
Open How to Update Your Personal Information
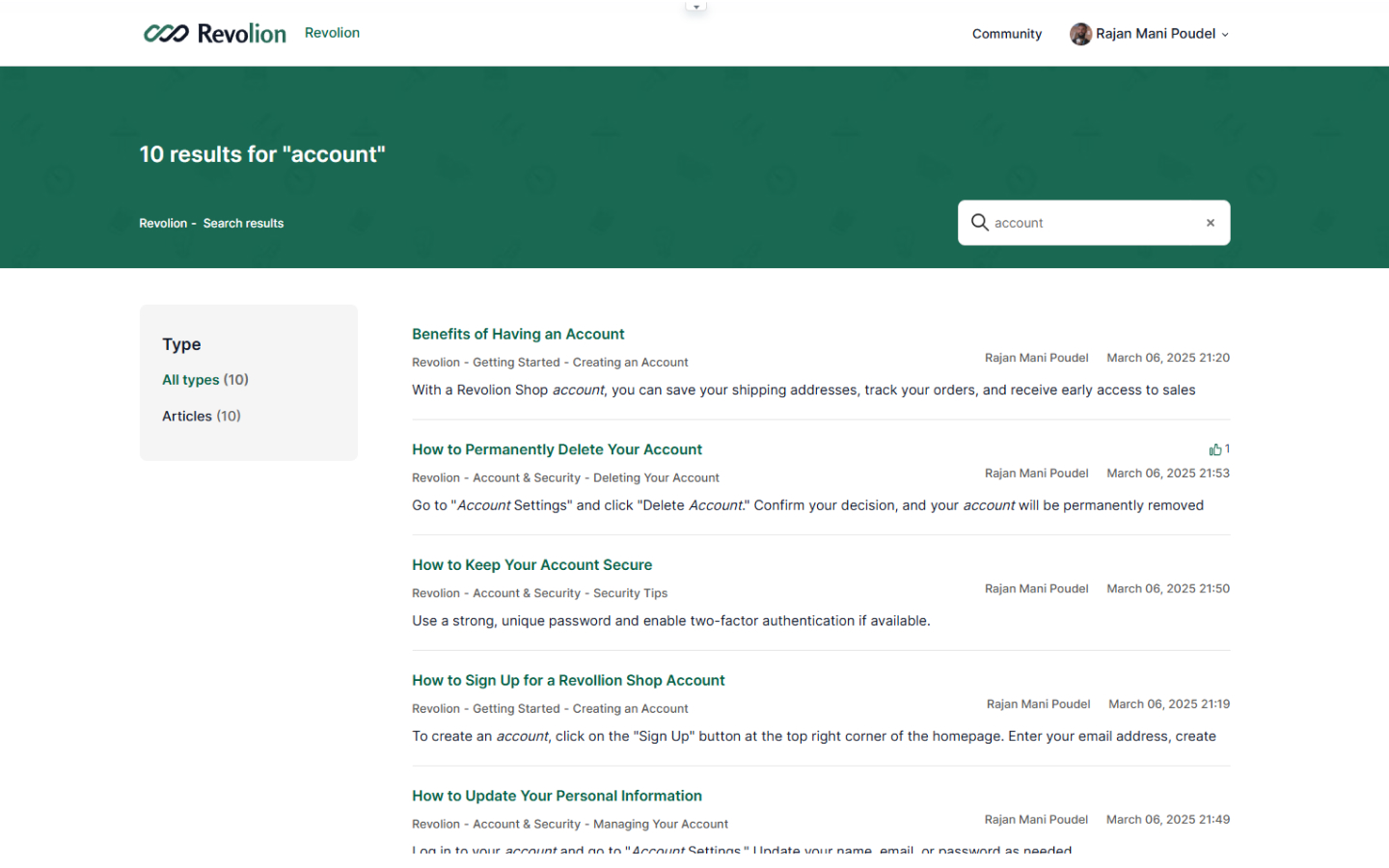pyautogui.click(x=557, y=796)
